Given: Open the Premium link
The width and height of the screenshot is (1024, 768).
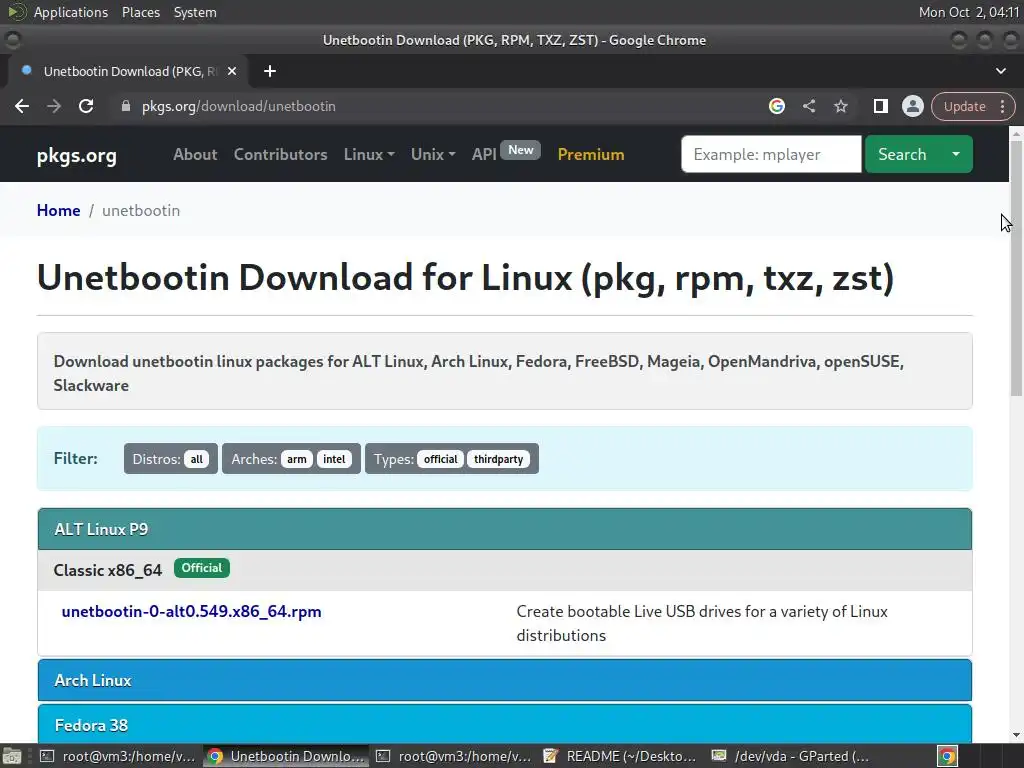Looking at the screenshot, I should tap(590, 154).
